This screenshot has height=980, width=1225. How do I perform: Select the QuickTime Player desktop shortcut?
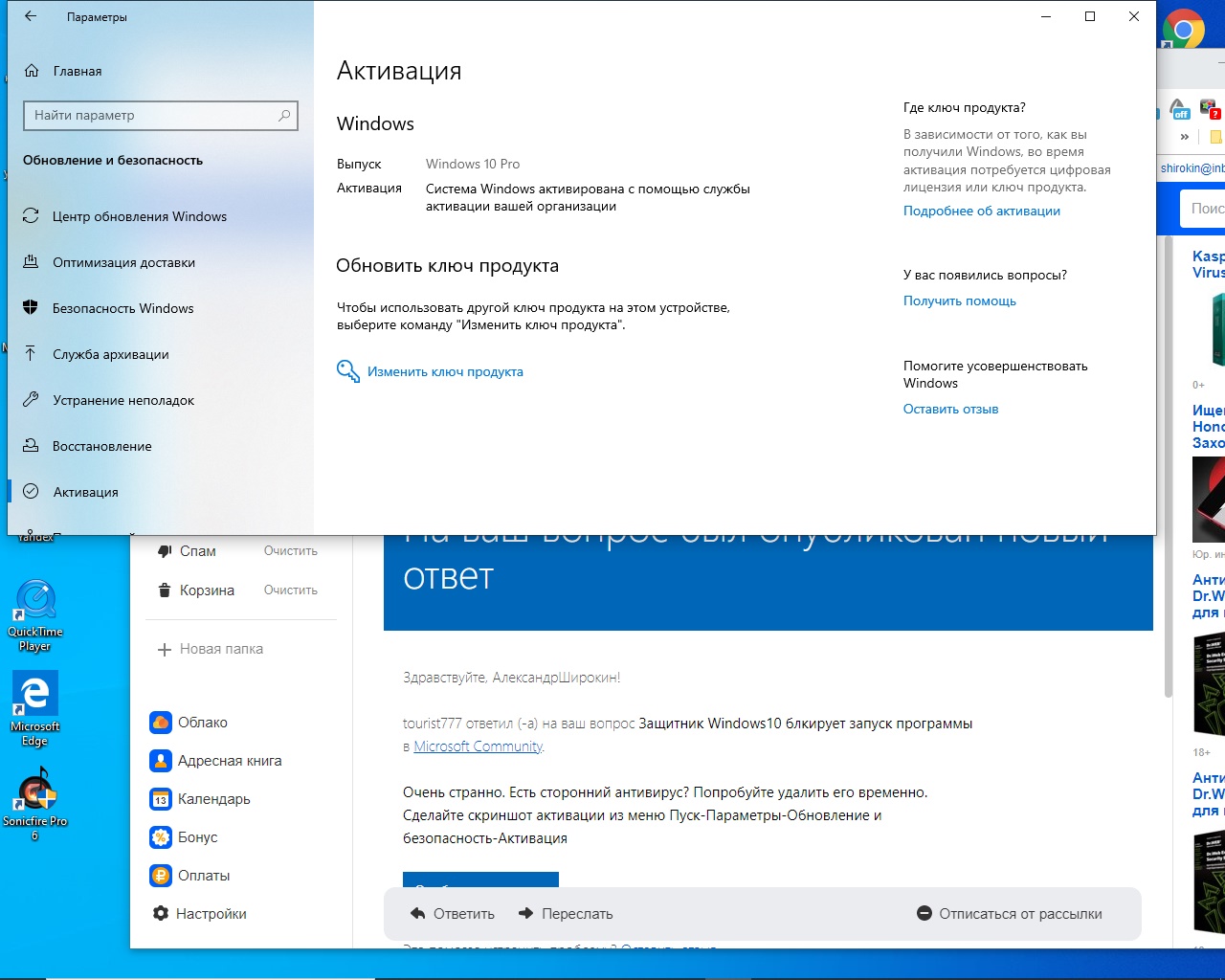[35, 615]
